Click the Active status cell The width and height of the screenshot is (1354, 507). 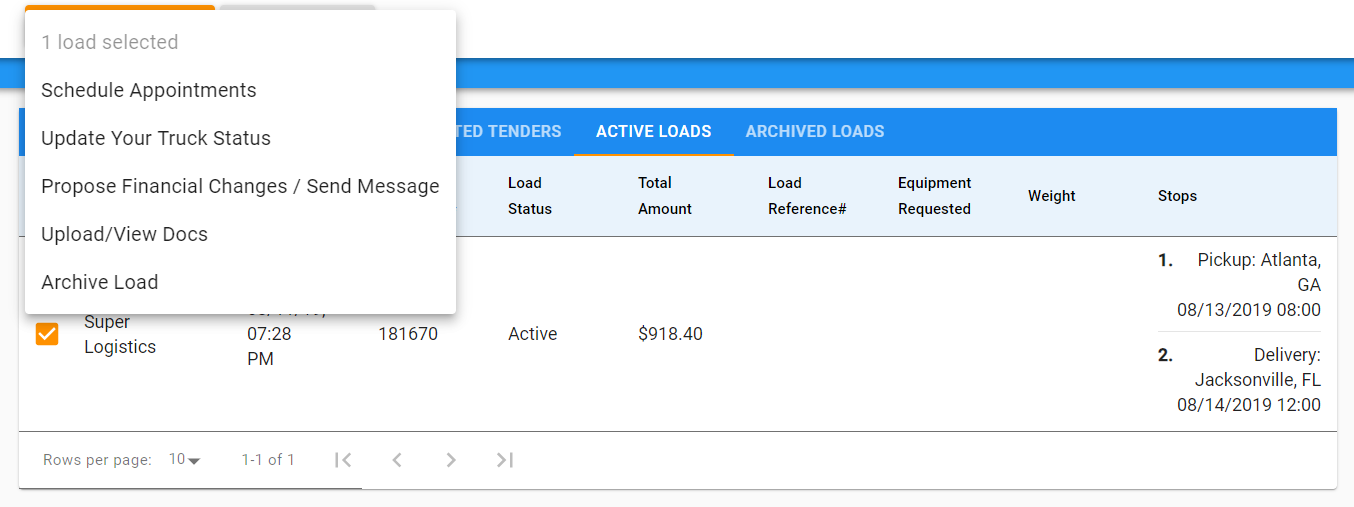tap(533, 334)
